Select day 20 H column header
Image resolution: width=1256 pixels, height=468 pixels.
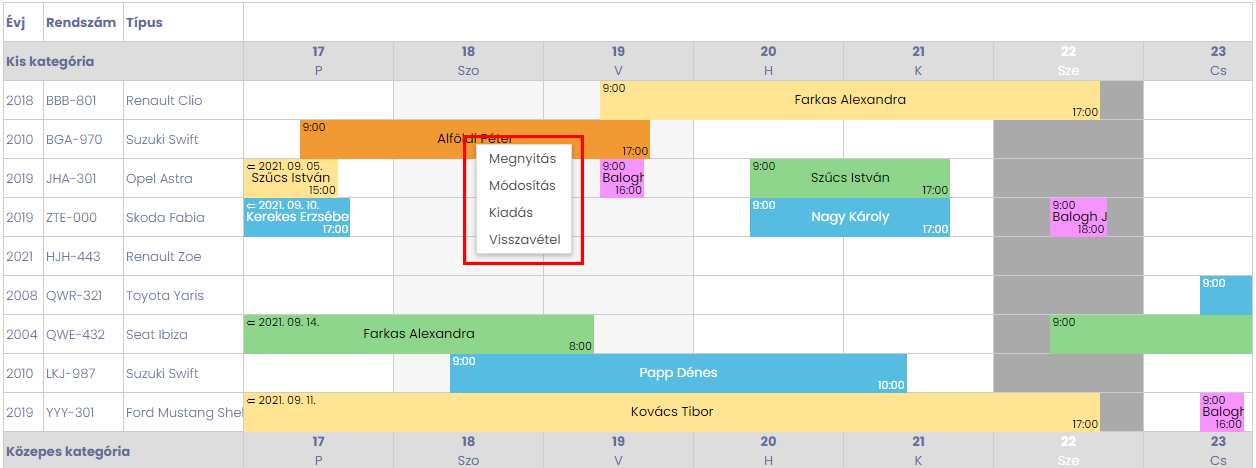(768, 60)
